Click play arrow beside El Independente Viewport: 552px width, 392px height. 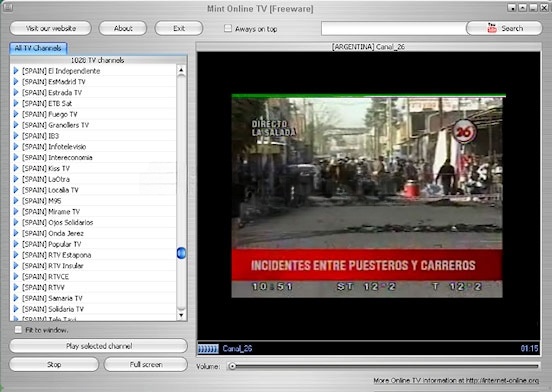point(16,71)
